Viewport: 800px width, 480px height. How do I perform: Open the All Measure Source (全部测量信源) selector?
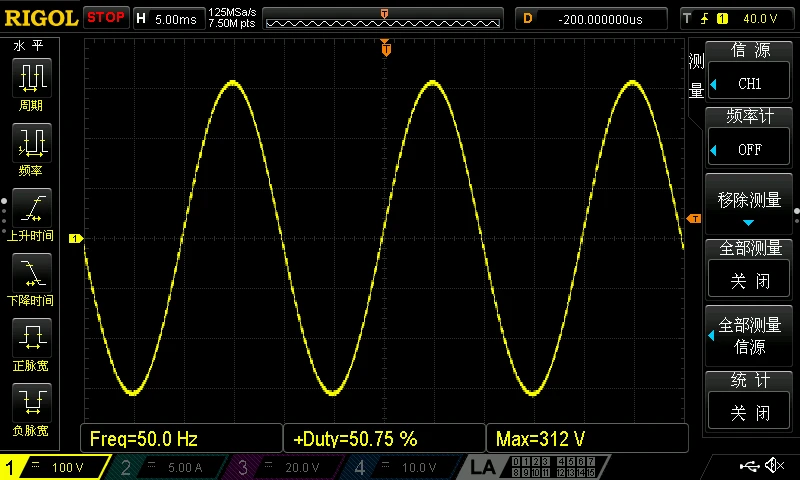pyautogui.click(x=749, y=336)
